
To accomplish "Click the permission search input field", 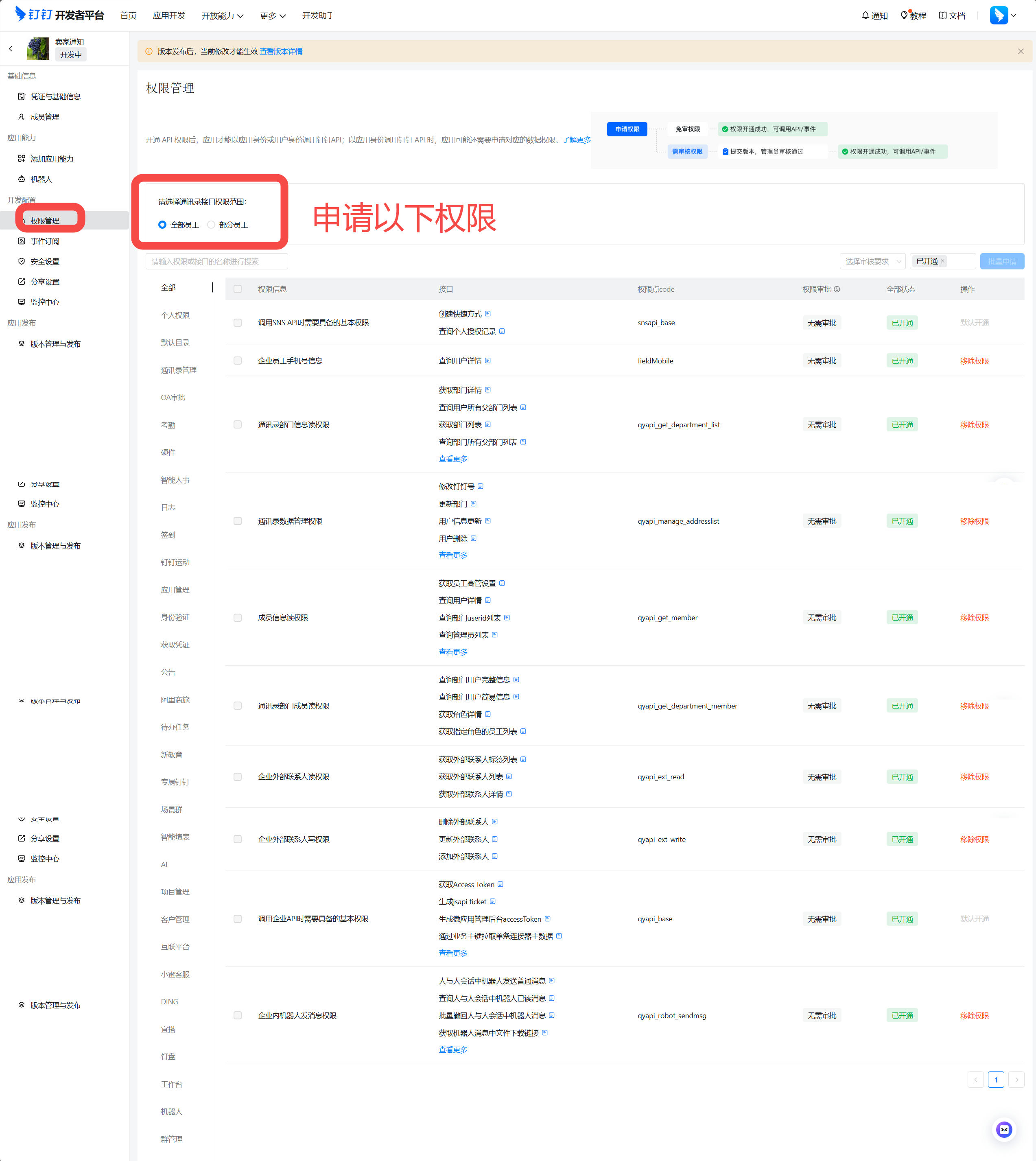I will [217, 261].
